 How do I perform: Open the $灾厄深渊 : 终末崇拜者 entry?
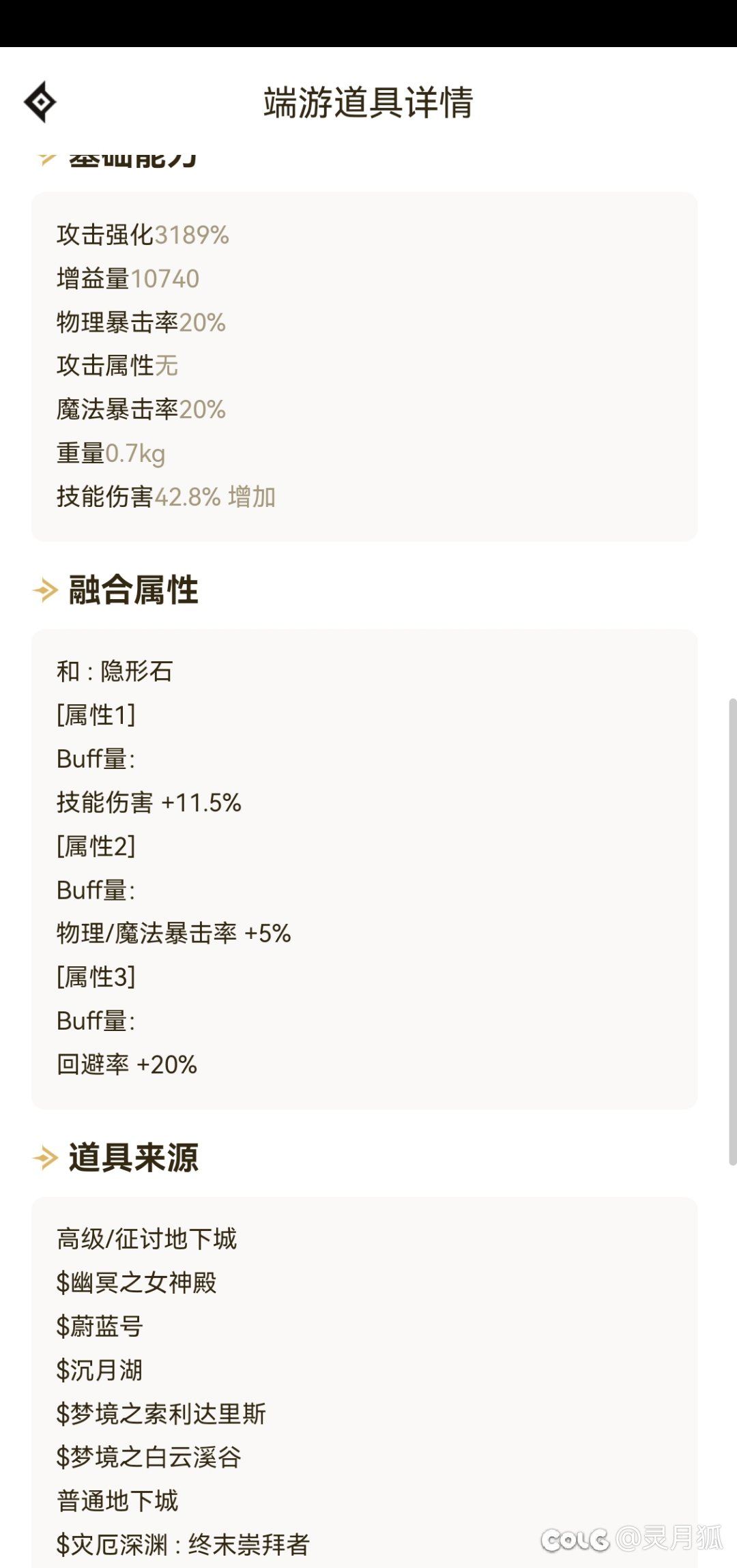tap(183, 1545)
